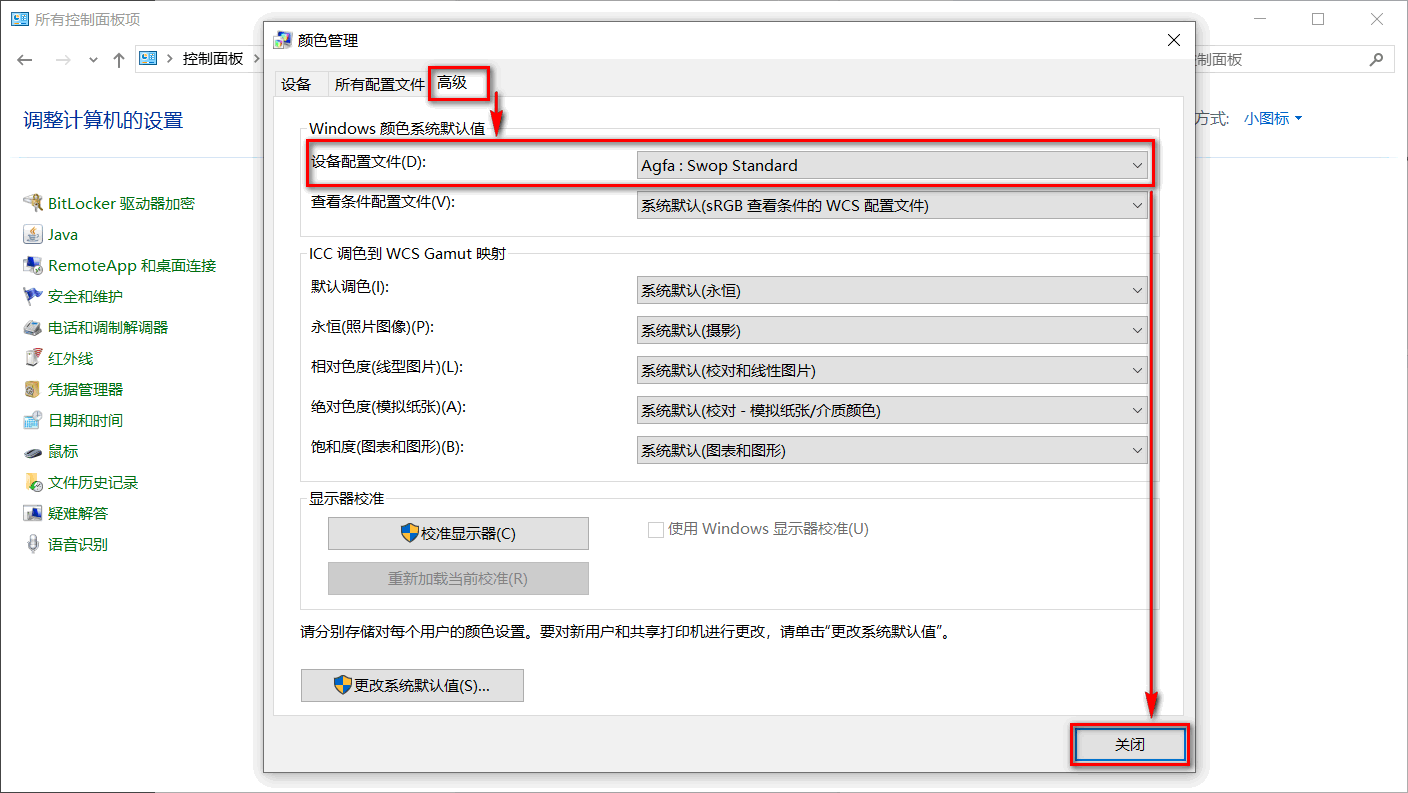Click the 电话和调制解调器 icon
The height and width of the screenshot is (793, 1408).
33,327
